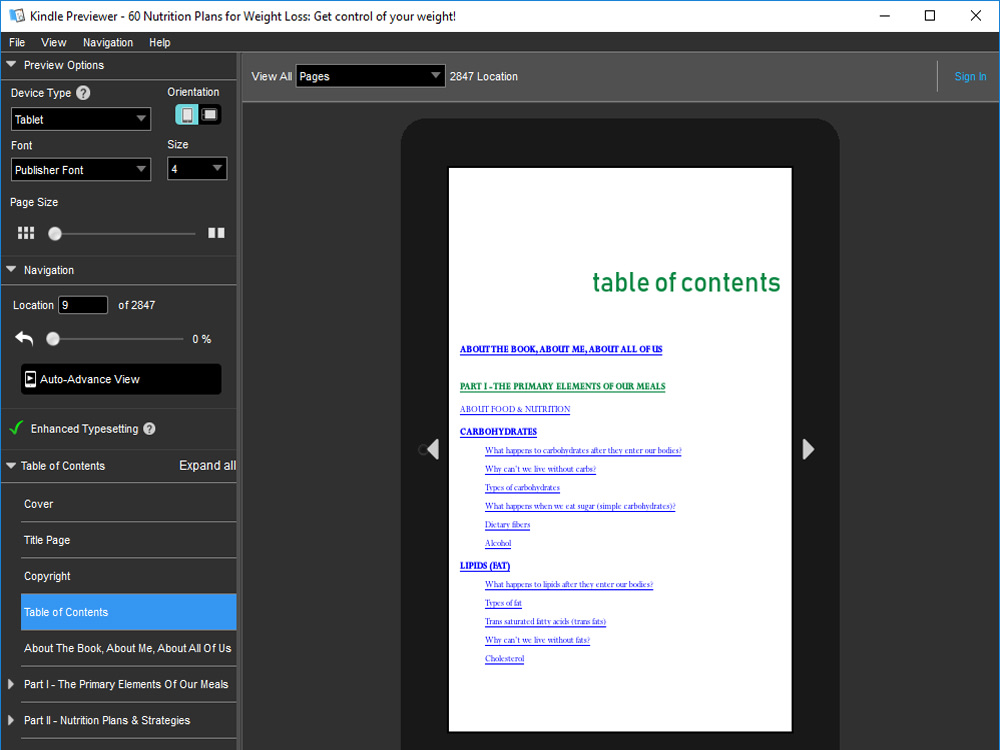Image resolution: width=1000 pixels, height=750 pixels.
Task: Click Expand all in Table of Contents
Action: pyautogui.click(x=207, y=466)
